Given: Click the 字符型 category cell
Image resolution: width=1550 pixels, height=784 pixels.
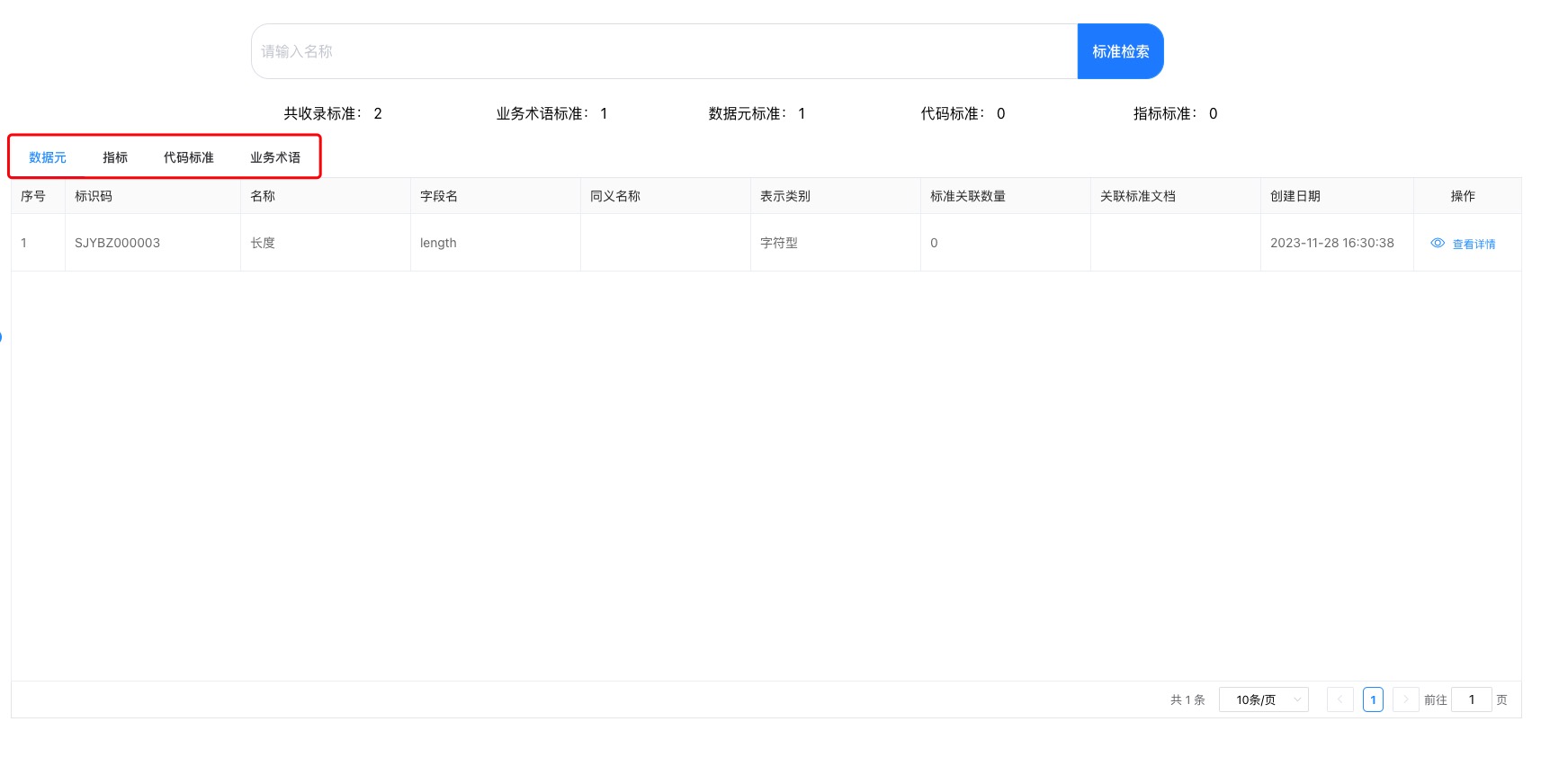Looking at the screenshot, I should pos(836,243).
